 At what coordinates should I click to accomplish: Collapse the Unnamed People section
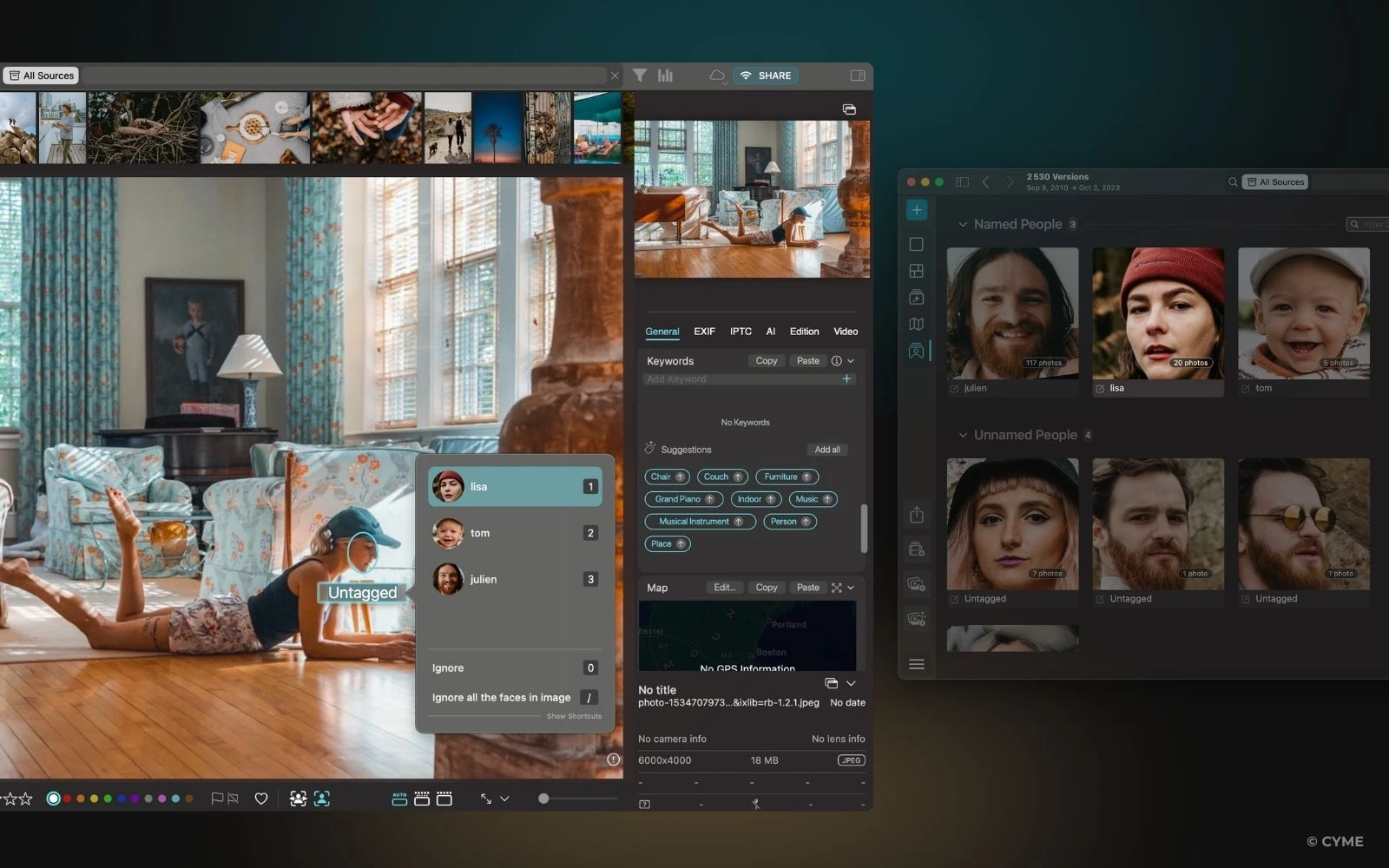pyautogui.click(x=962, y=435)
